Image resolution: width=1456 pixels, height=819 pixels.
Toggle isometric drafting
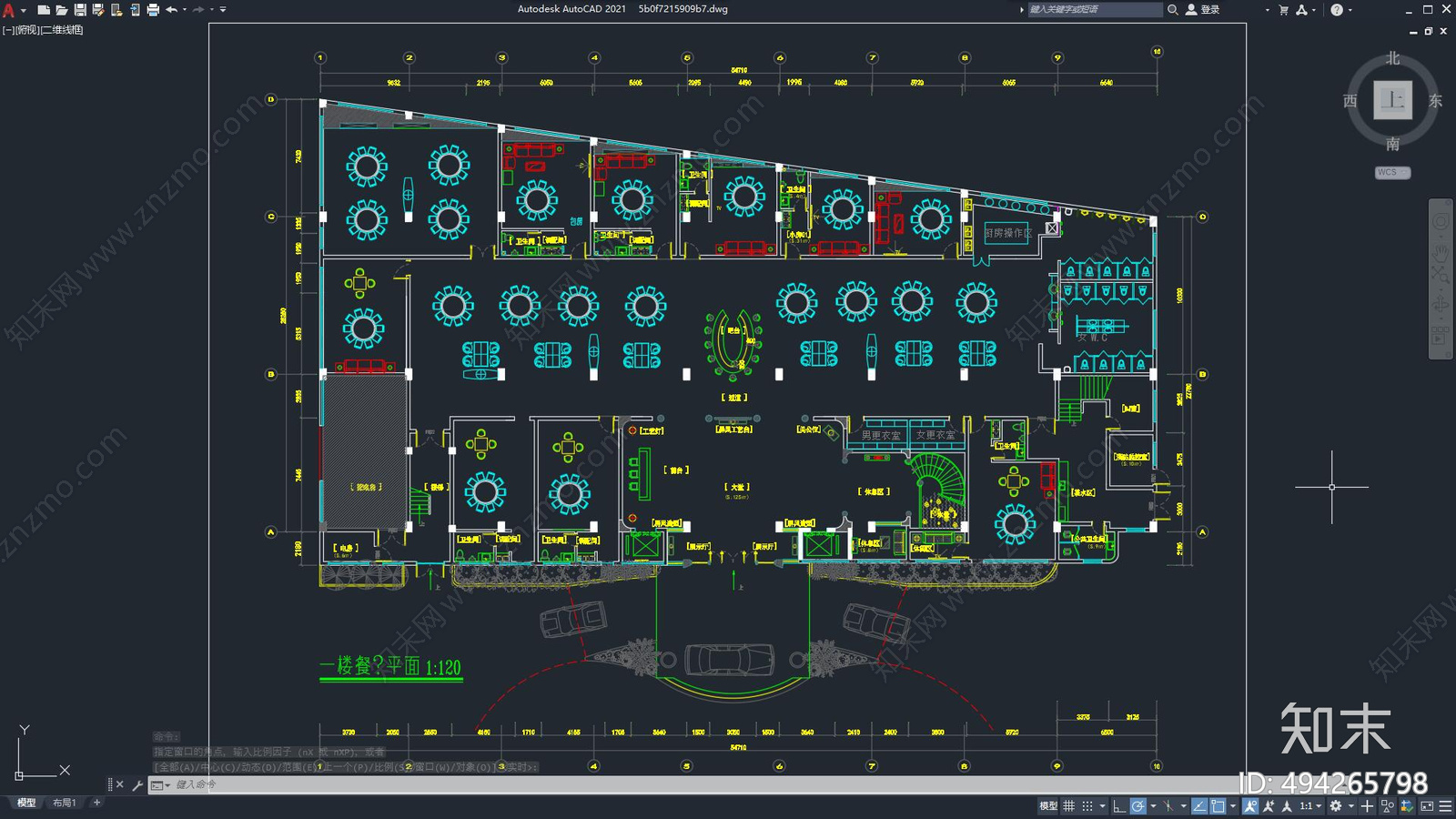[x=1168, y=806]
